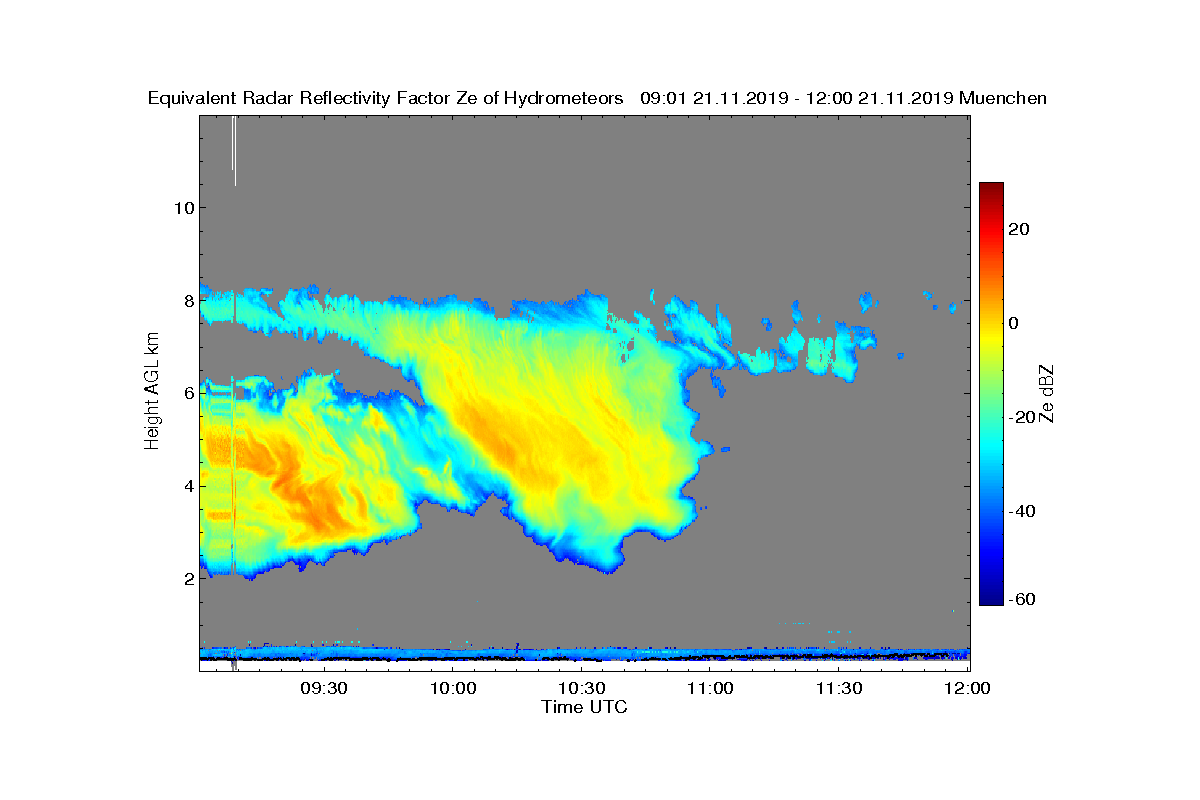The image size is (1200, 800).
Task: Click the 10:00 time tick label
Action: (x=453, y=688)
